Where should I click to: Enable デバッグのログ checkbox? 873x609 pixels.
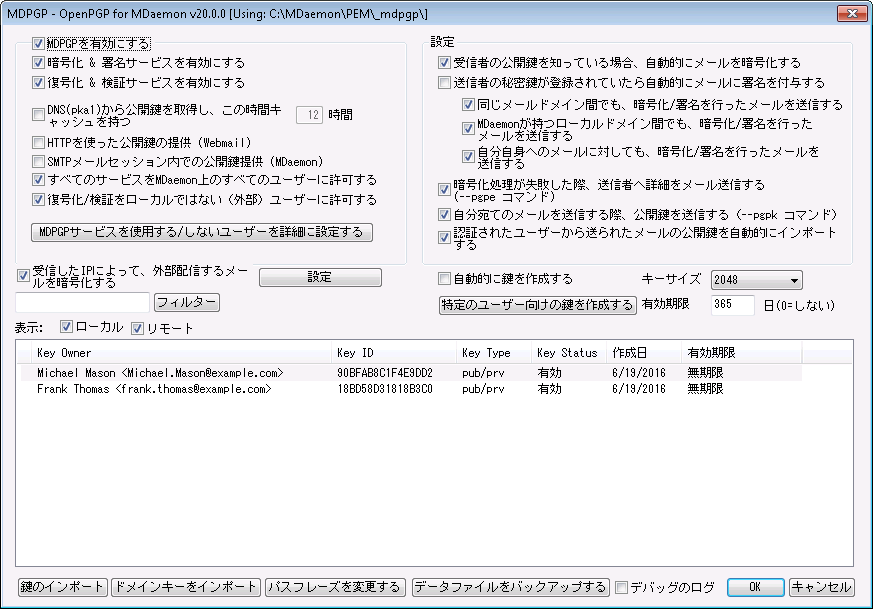tap(622, 587)
